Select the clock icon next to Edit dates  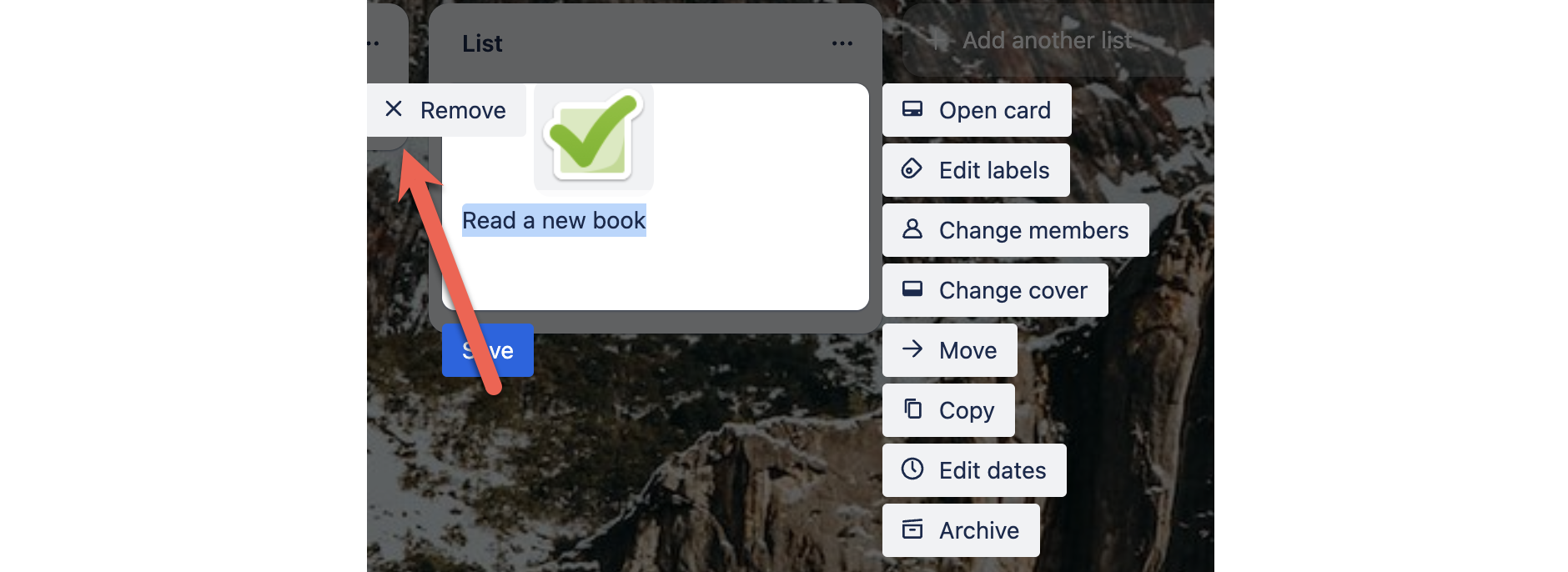tap(914, 469)
